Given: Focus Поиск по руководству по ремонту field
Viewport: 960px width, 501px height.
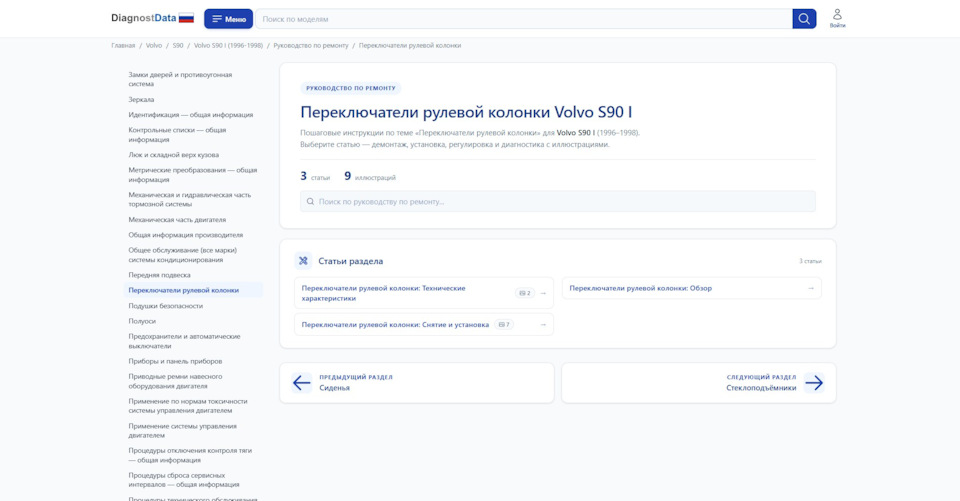Looking at the screenshot, I should pos(557,202).
